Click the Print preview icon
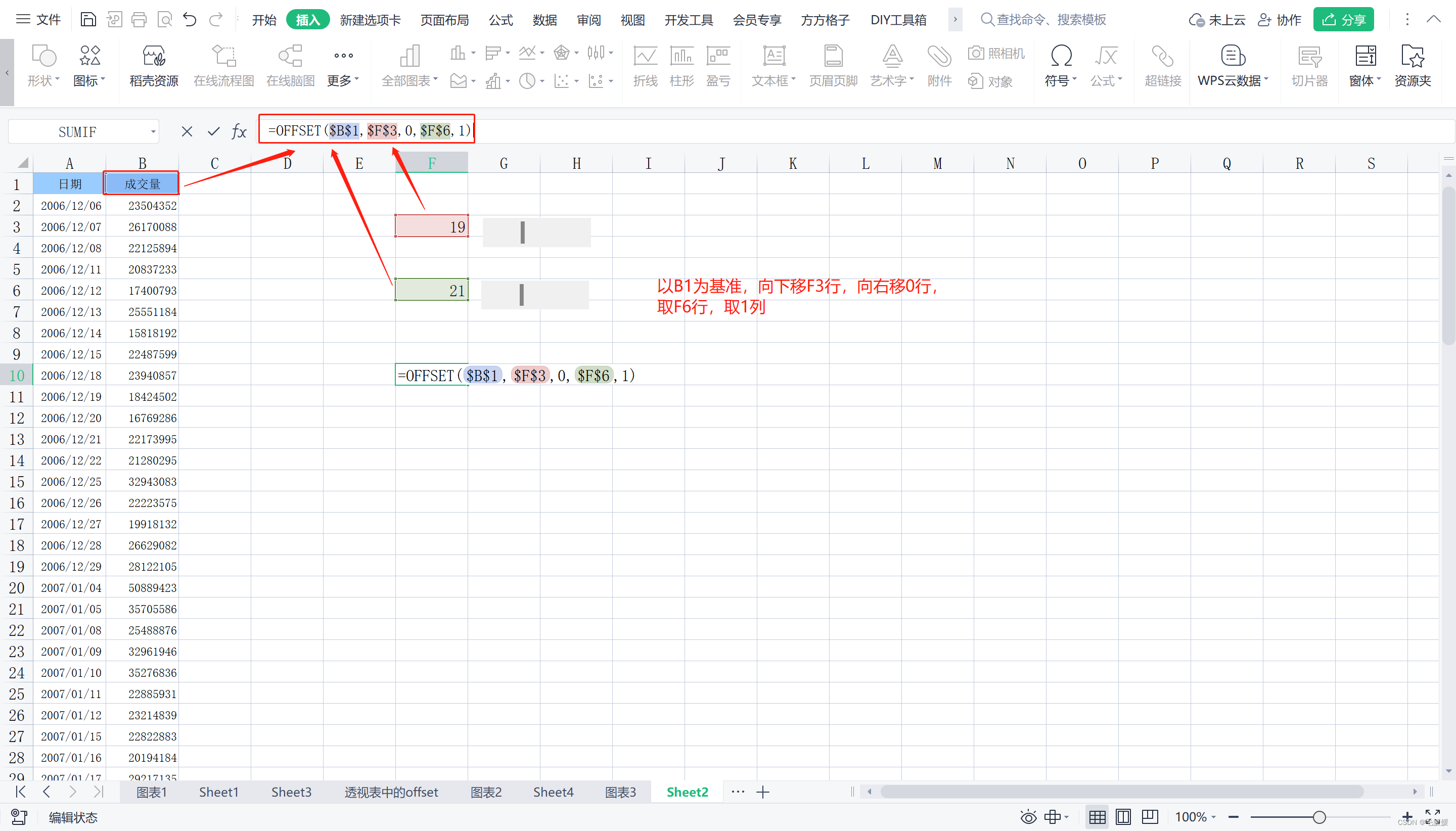The width and height of the screenshot is (1456, 831). [x=164, y=20]
